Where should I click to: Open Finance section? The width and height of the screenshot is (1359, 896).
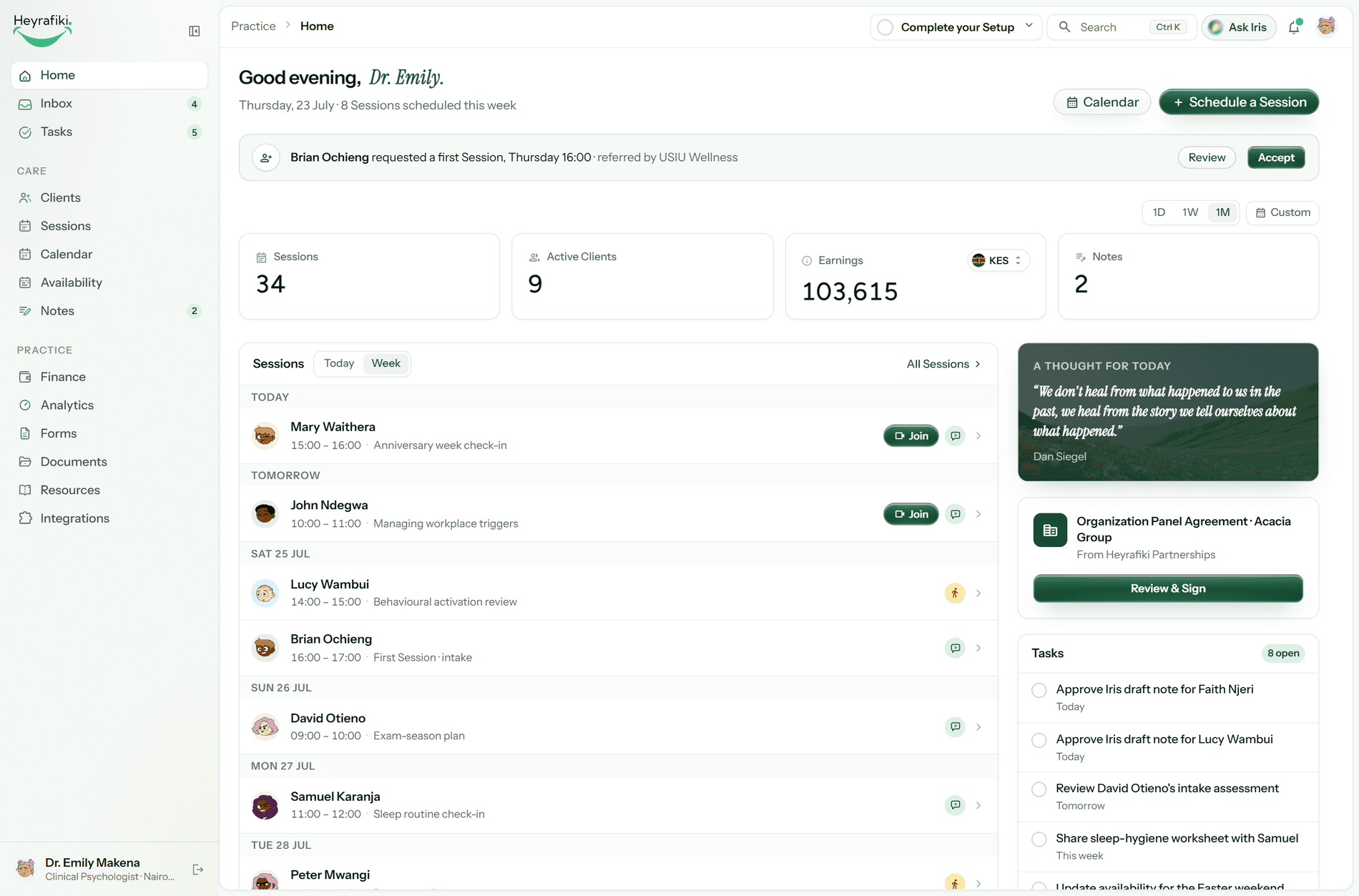[x=109, y=377]
